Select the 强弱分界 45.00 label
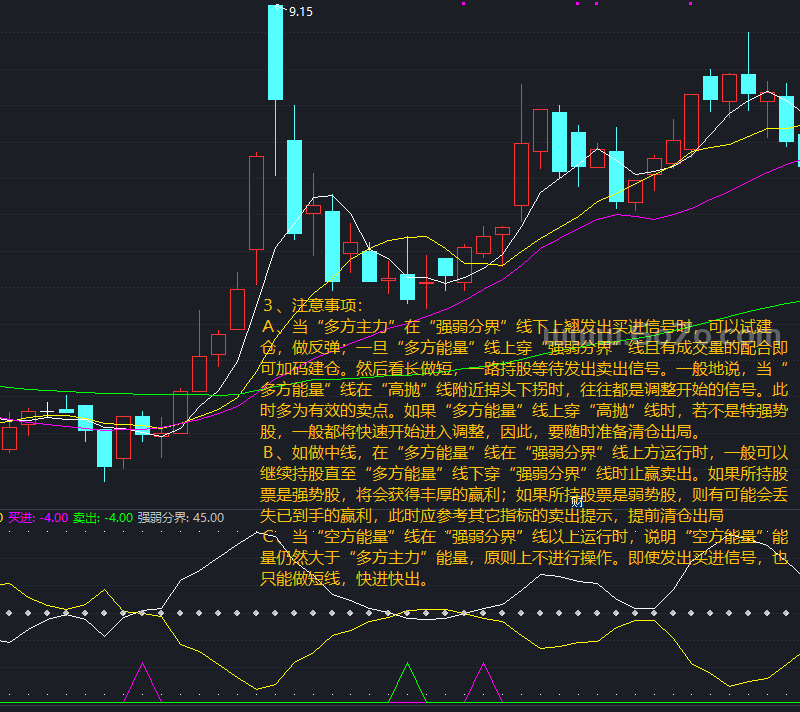The width and height of the screenshot is (800, 712). 181,518
